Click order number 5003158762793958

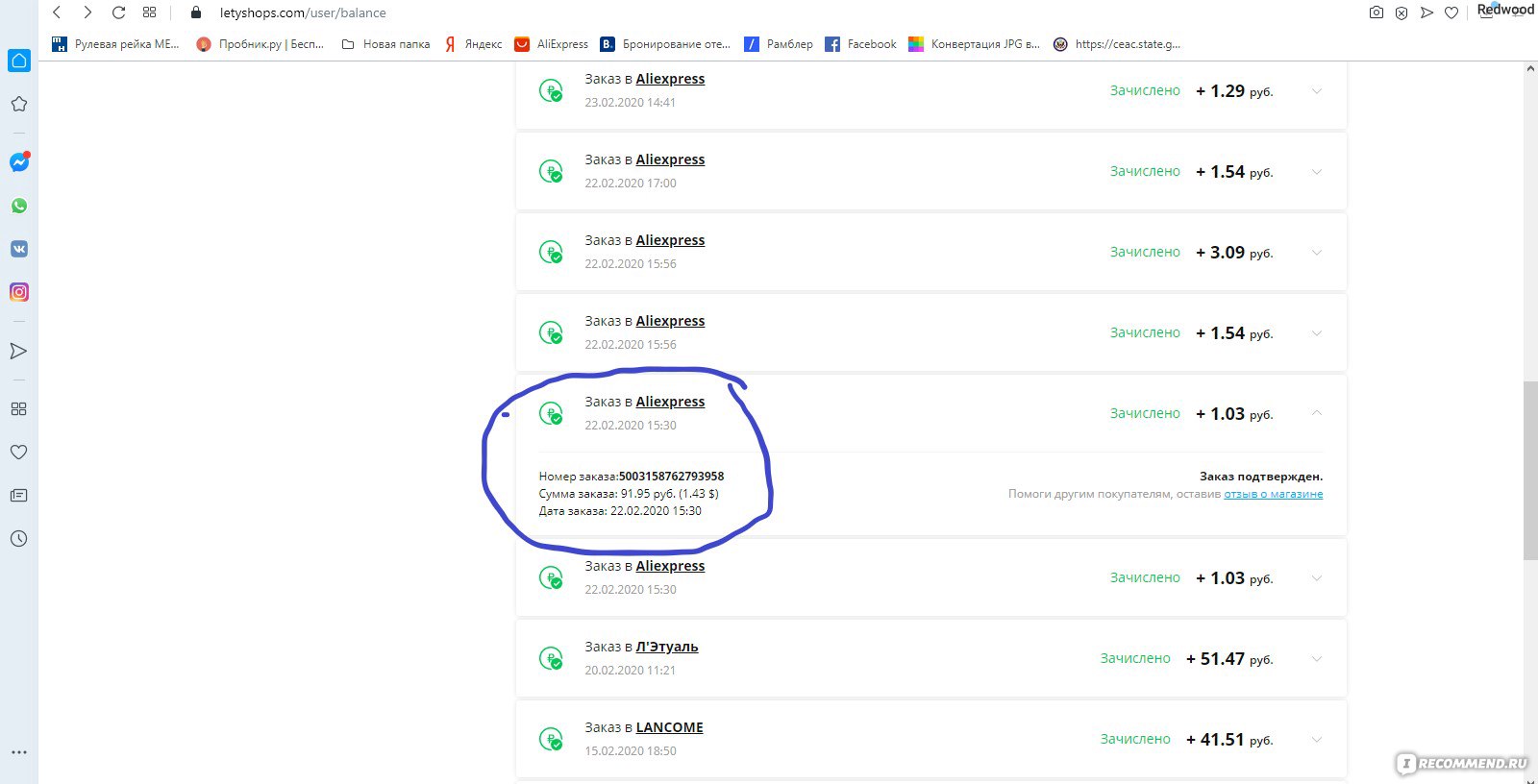coord(671,477)
